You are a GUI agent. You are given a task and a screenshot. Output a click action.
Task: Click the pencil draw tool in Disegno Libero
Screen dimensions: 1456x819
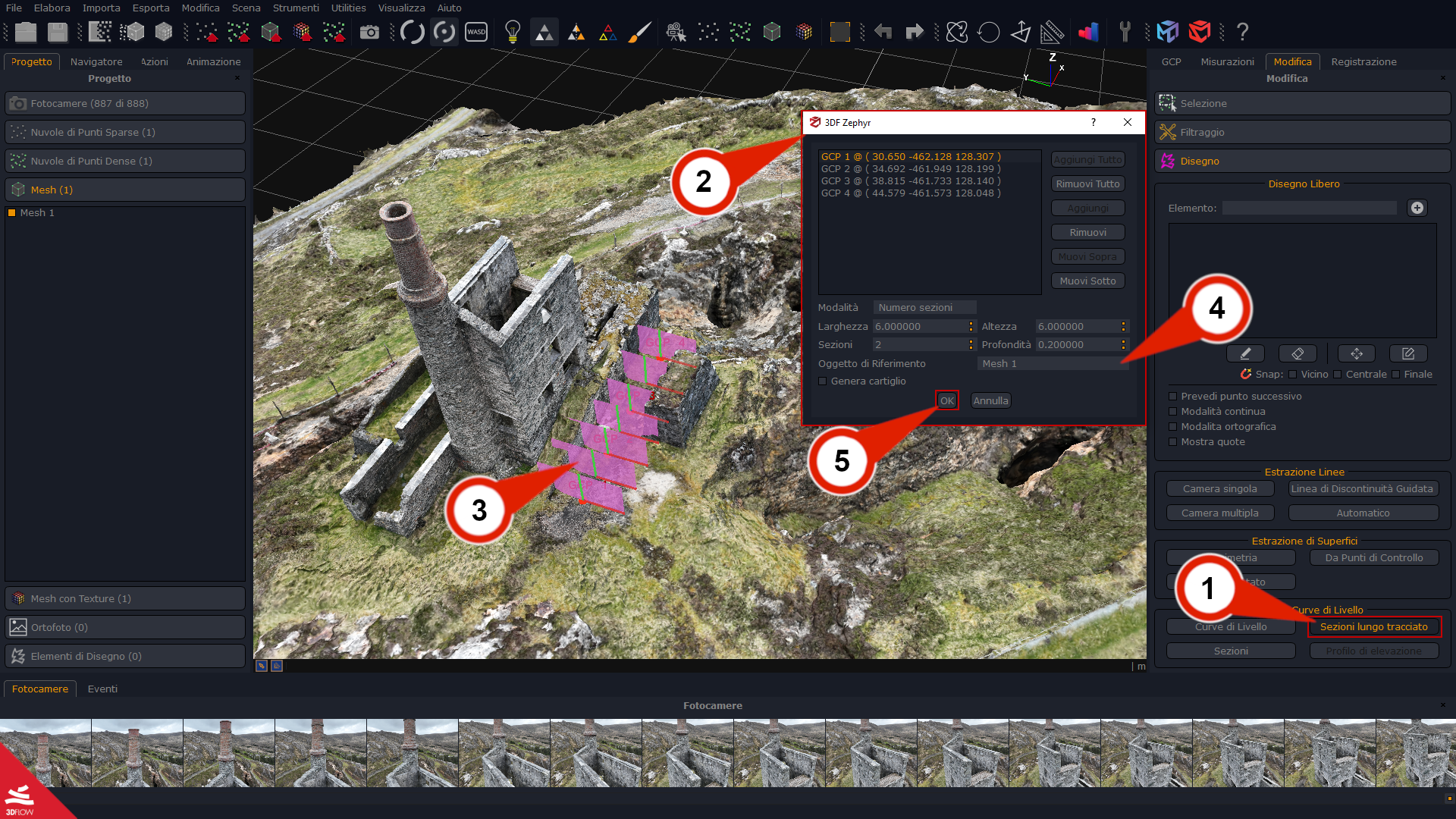pos(1245,353)
